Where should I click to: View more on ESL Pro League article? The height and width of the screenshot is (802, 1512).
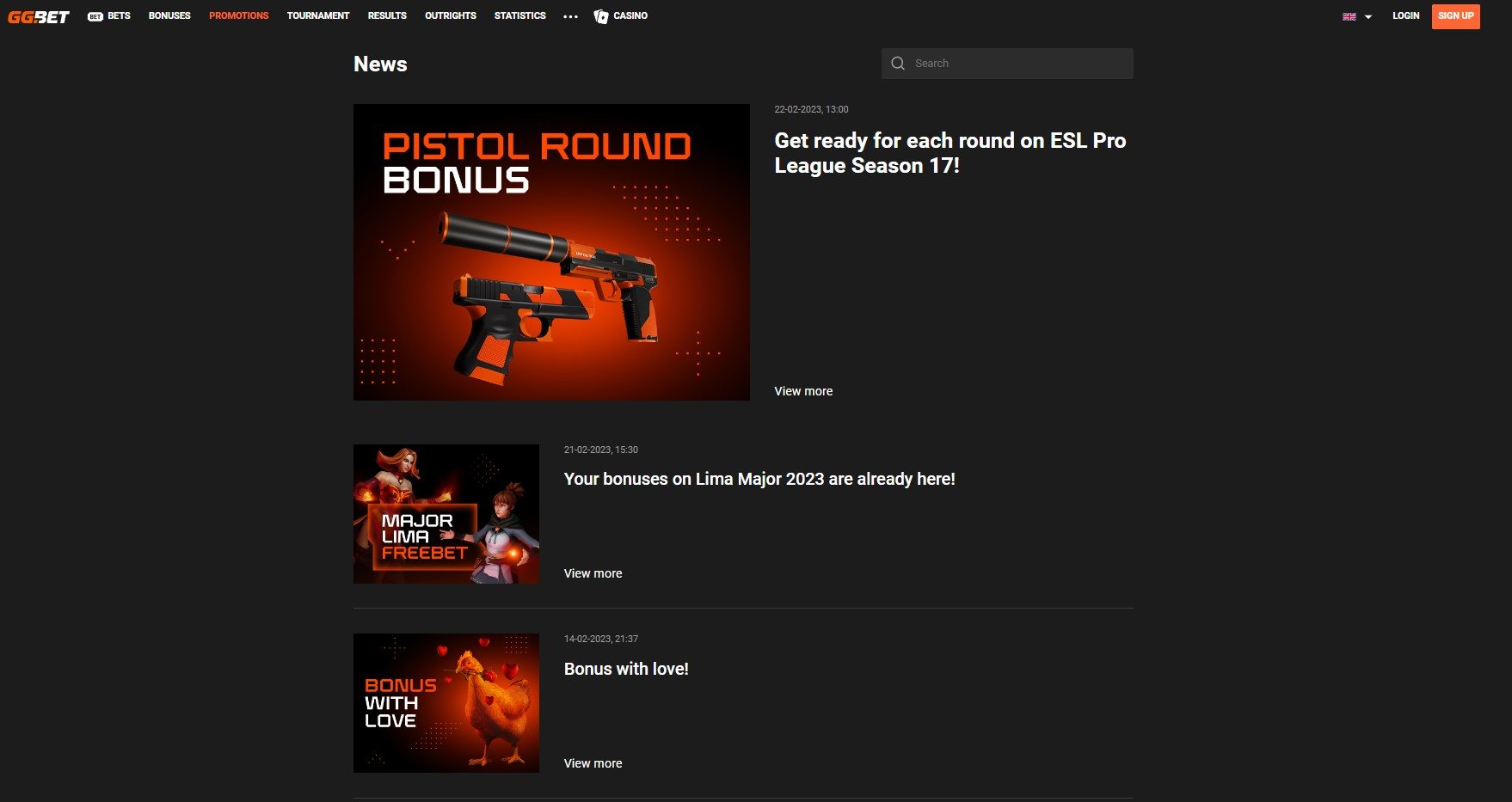click(x=803, y=391)
